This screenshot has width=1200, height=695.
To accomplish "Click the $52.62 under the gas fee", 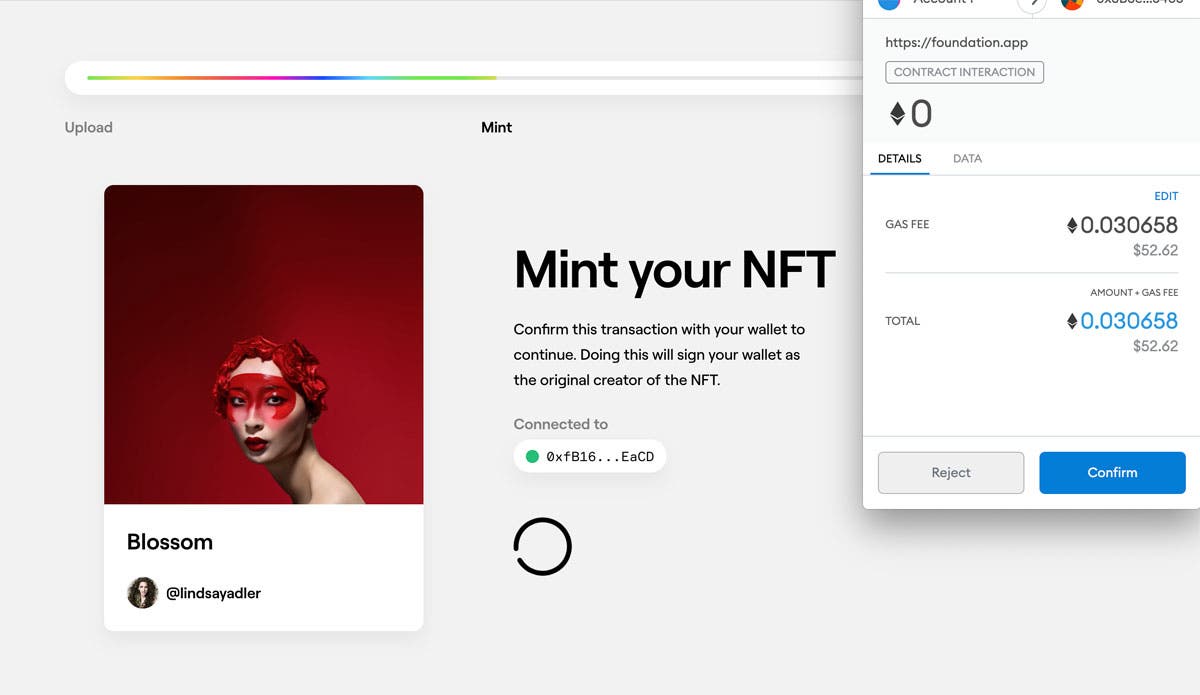I will pyautogui.click(x=1155, y=251).
